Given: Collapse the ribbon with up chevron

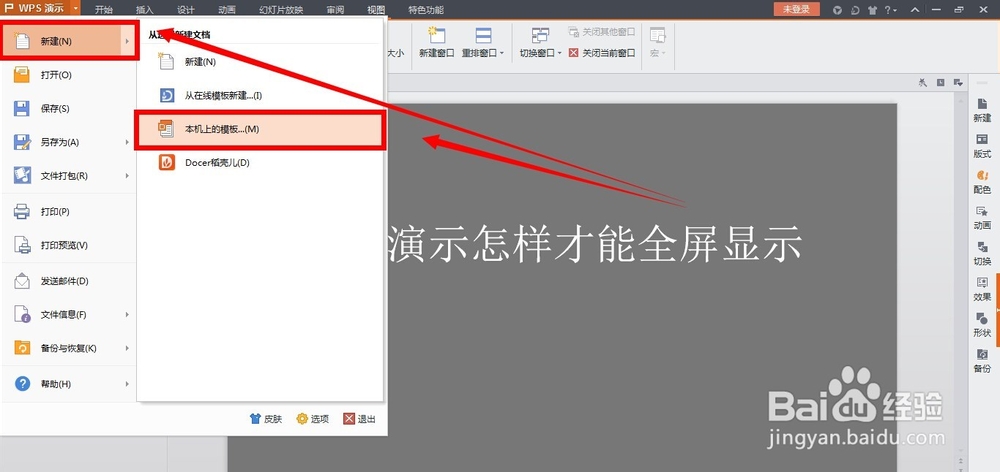Looking at the screenshot, I should (915, 10).
